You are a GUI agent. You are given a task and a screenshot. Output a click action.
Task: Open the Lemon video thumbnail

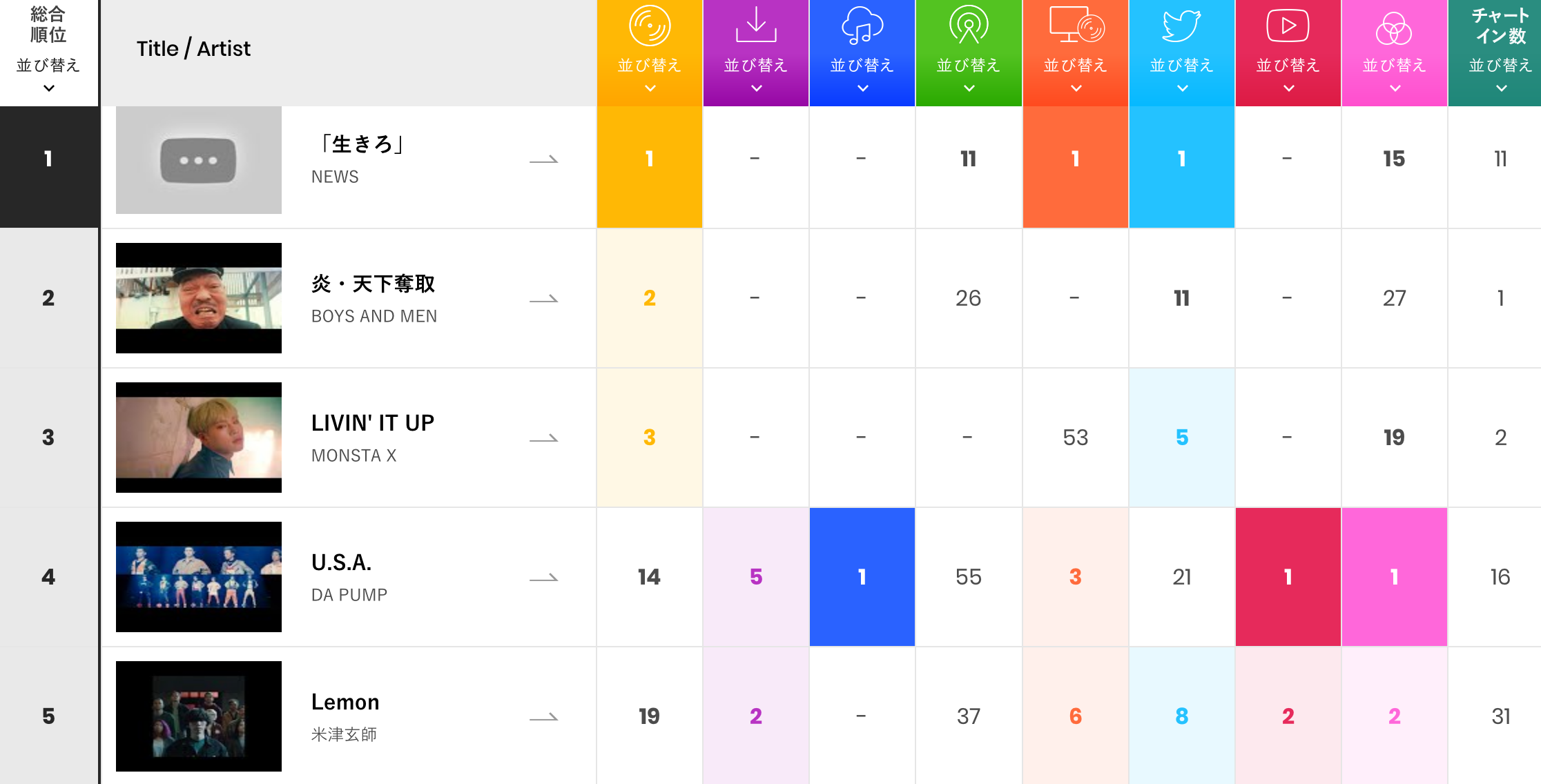[x=199, y=716]
